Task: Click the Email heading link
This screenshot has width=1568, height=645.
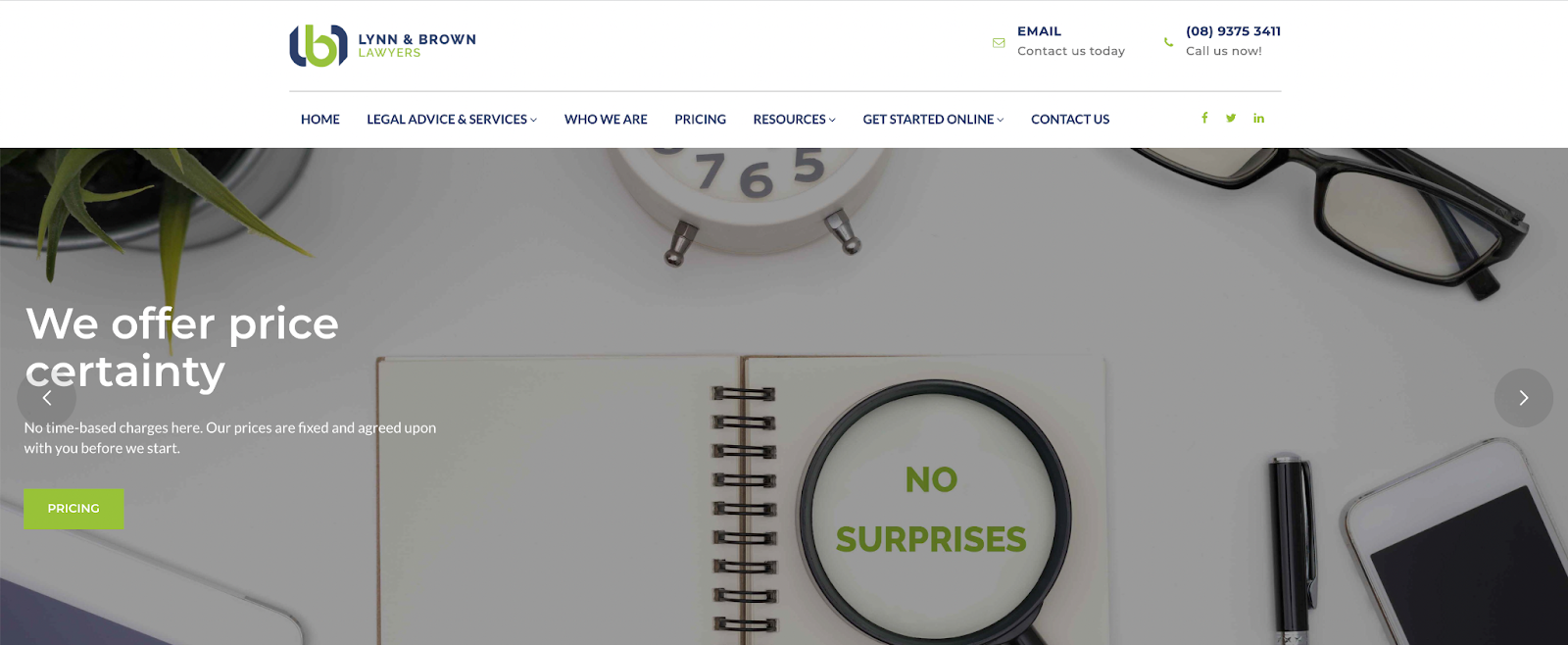Action: 1039,31
